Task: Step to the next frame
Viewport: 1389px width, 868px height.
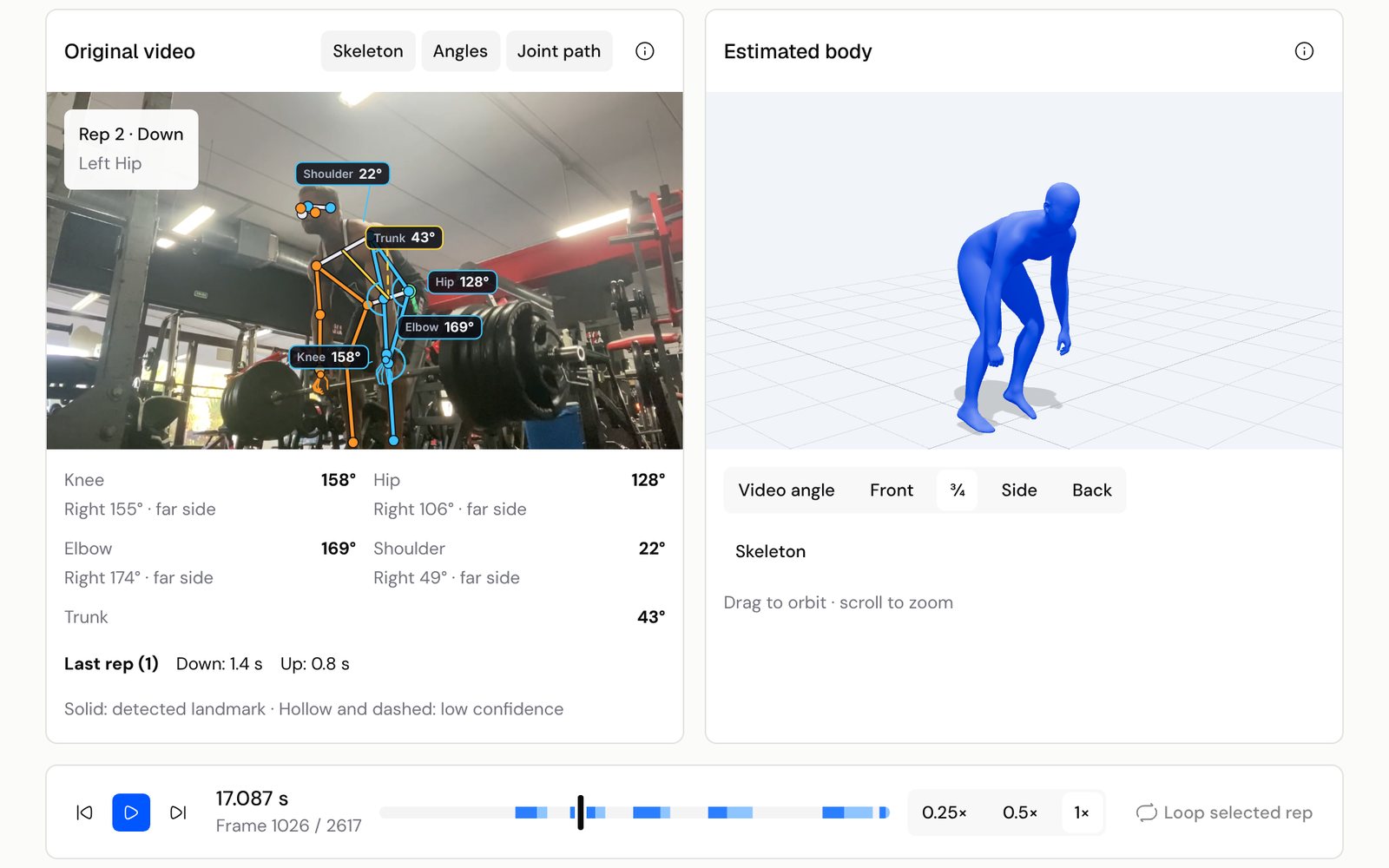Action: (x=178, y=812)
